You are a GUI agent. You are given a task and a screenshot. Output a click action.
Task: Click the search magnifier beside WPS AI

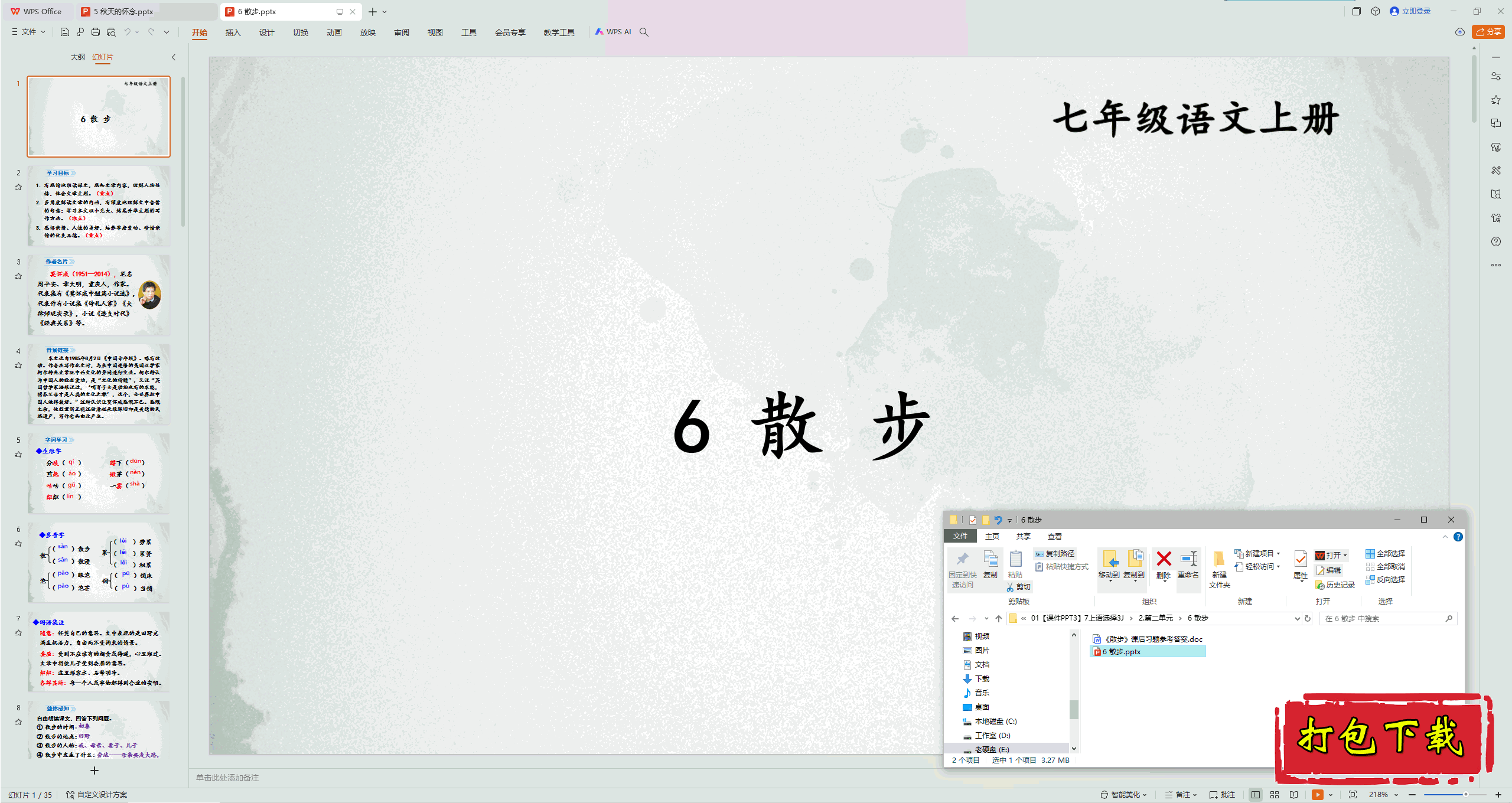644,32
